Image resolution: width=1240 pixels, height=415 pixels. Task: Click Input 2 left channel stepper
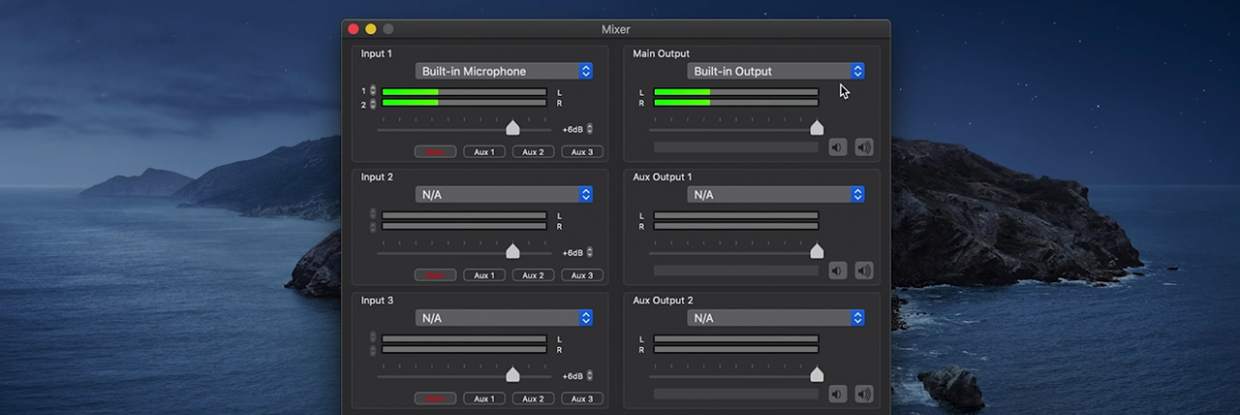pyautogui.click(x=373, y=214)
